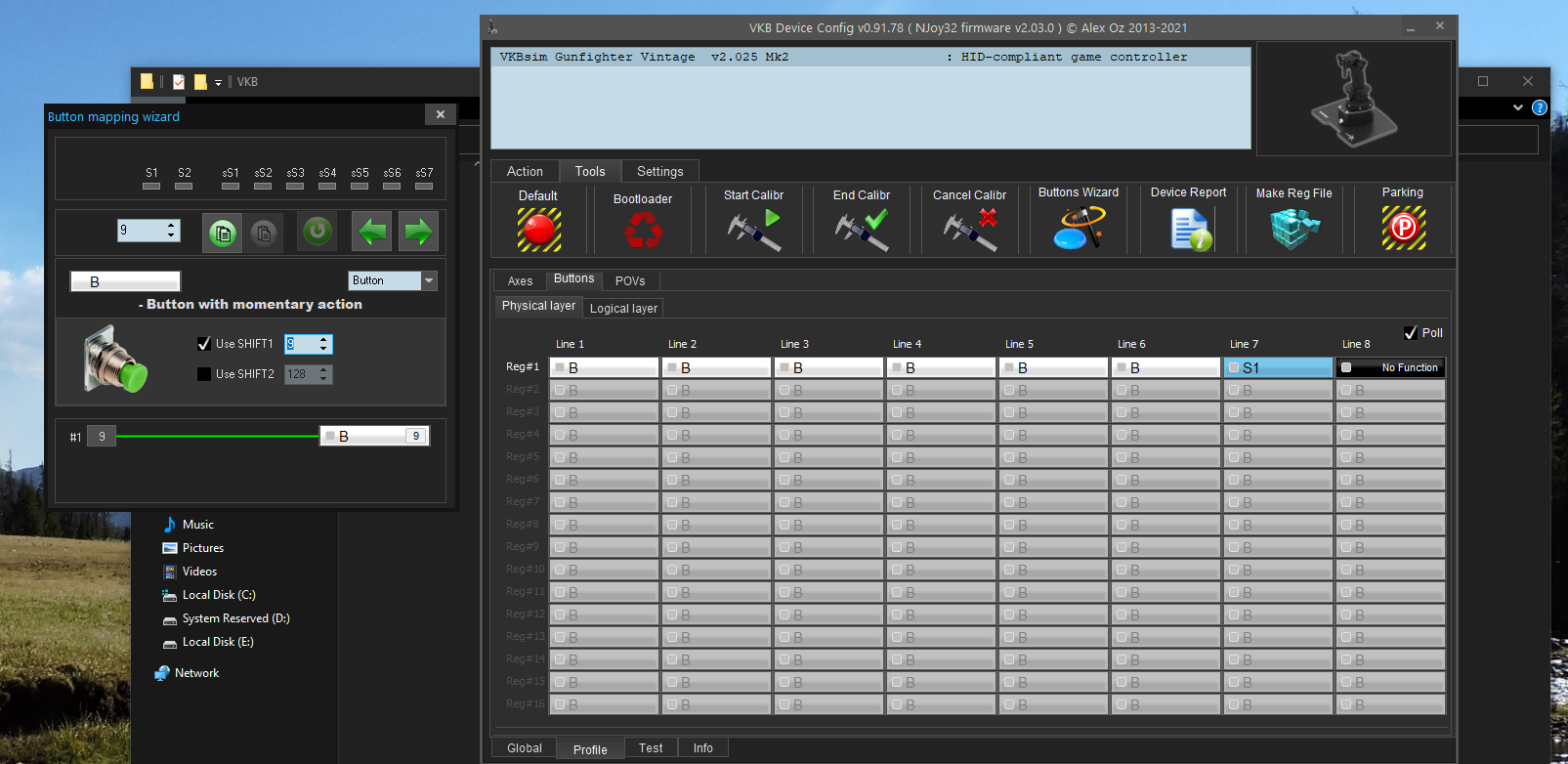Screen dimensions: 1568x764
Task: Expand the Explorer quick access toolbar dropdown arrow
Action: coord(218,83)
